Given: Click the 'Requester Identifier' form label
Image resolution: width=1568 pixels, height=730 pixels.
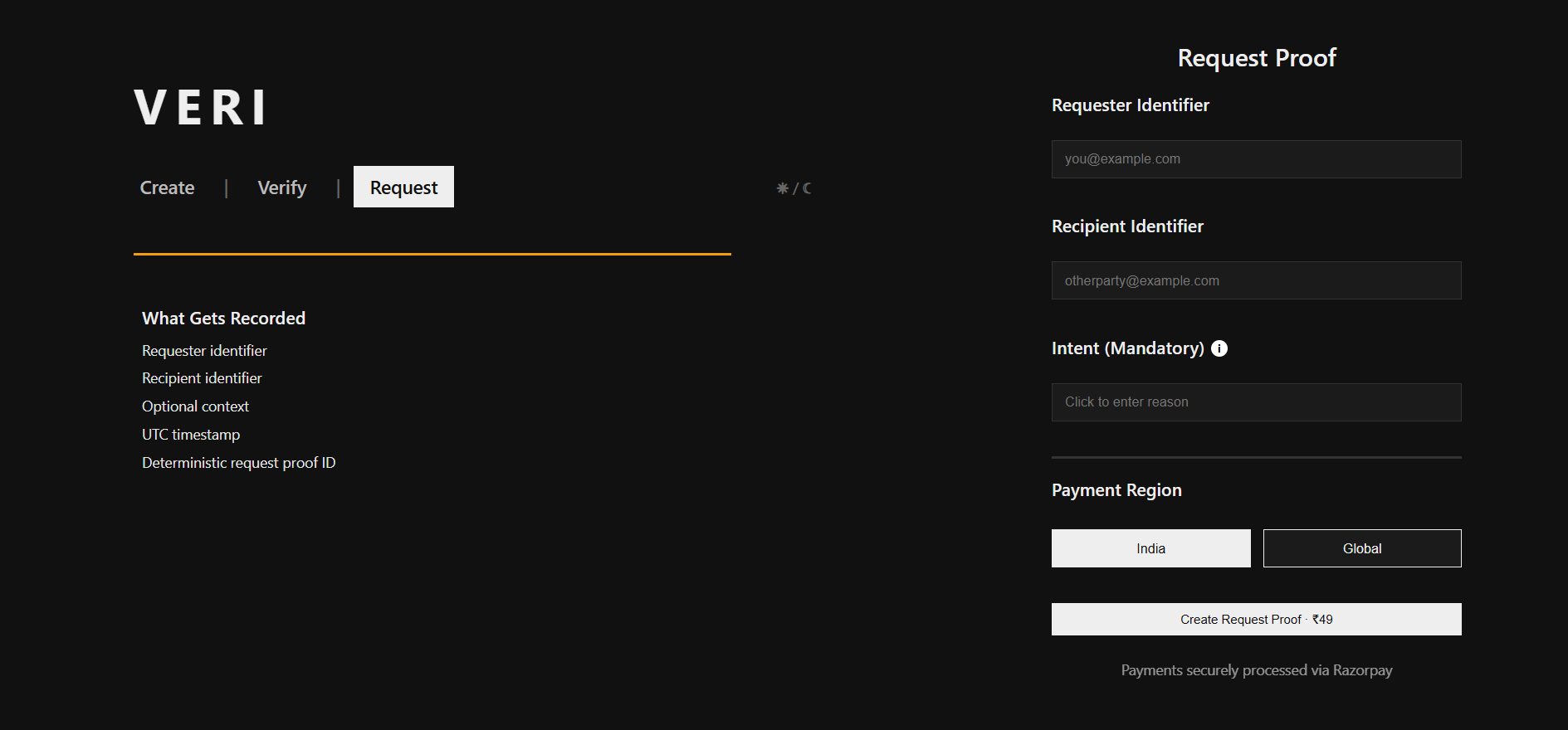Looking at the screenshot, I should coord(1130,105).
